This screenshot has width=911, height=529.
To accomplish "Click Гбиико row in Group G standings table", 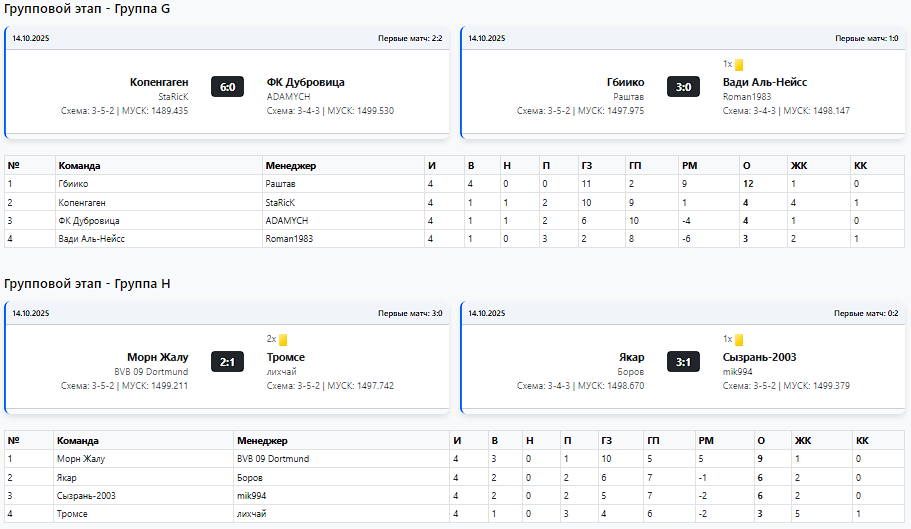I will [x=73, y=184].
